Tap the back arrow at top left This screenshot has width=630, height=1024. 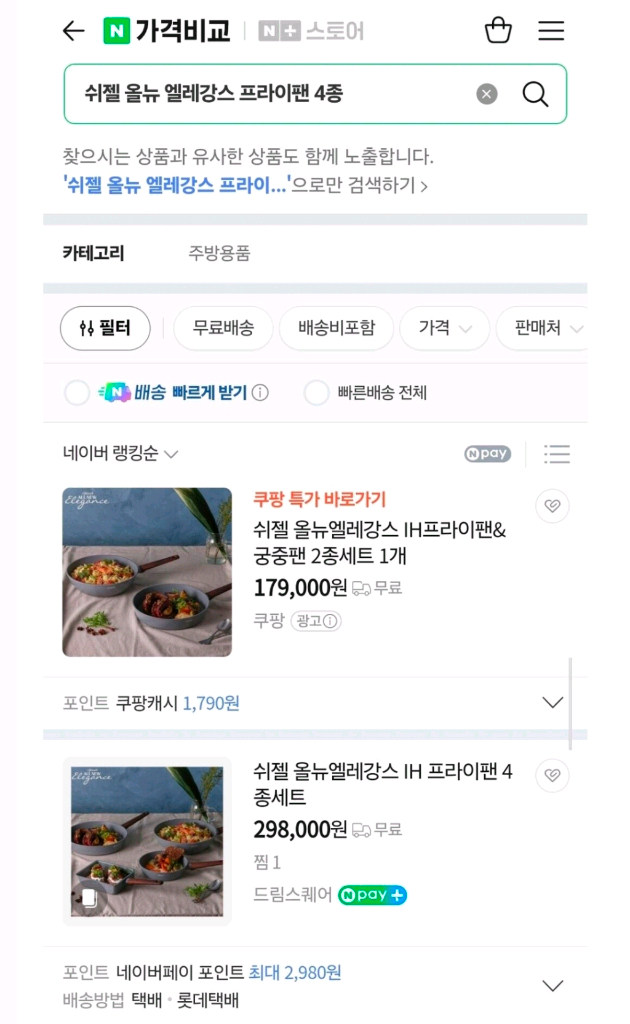coord(70,31)
